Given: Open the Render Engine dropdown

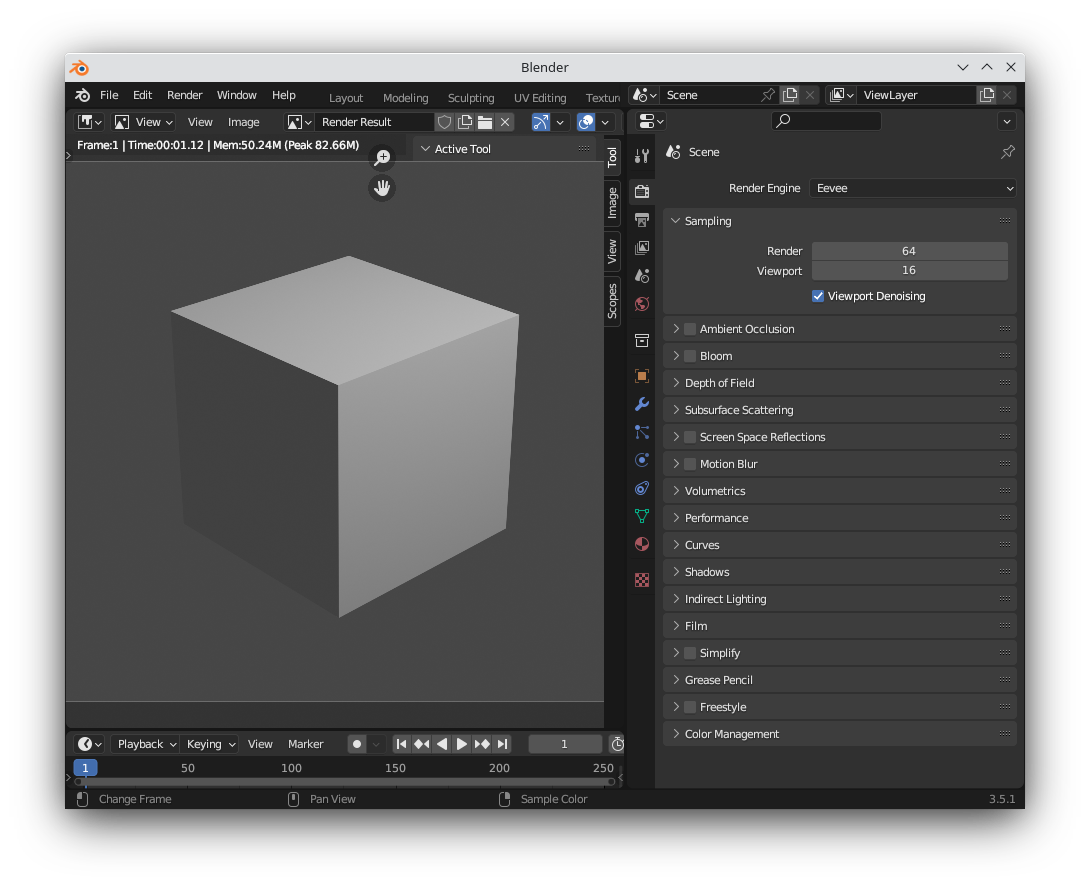Looking at the screenshot, I should pyautogui.click(x=912, y=187).
